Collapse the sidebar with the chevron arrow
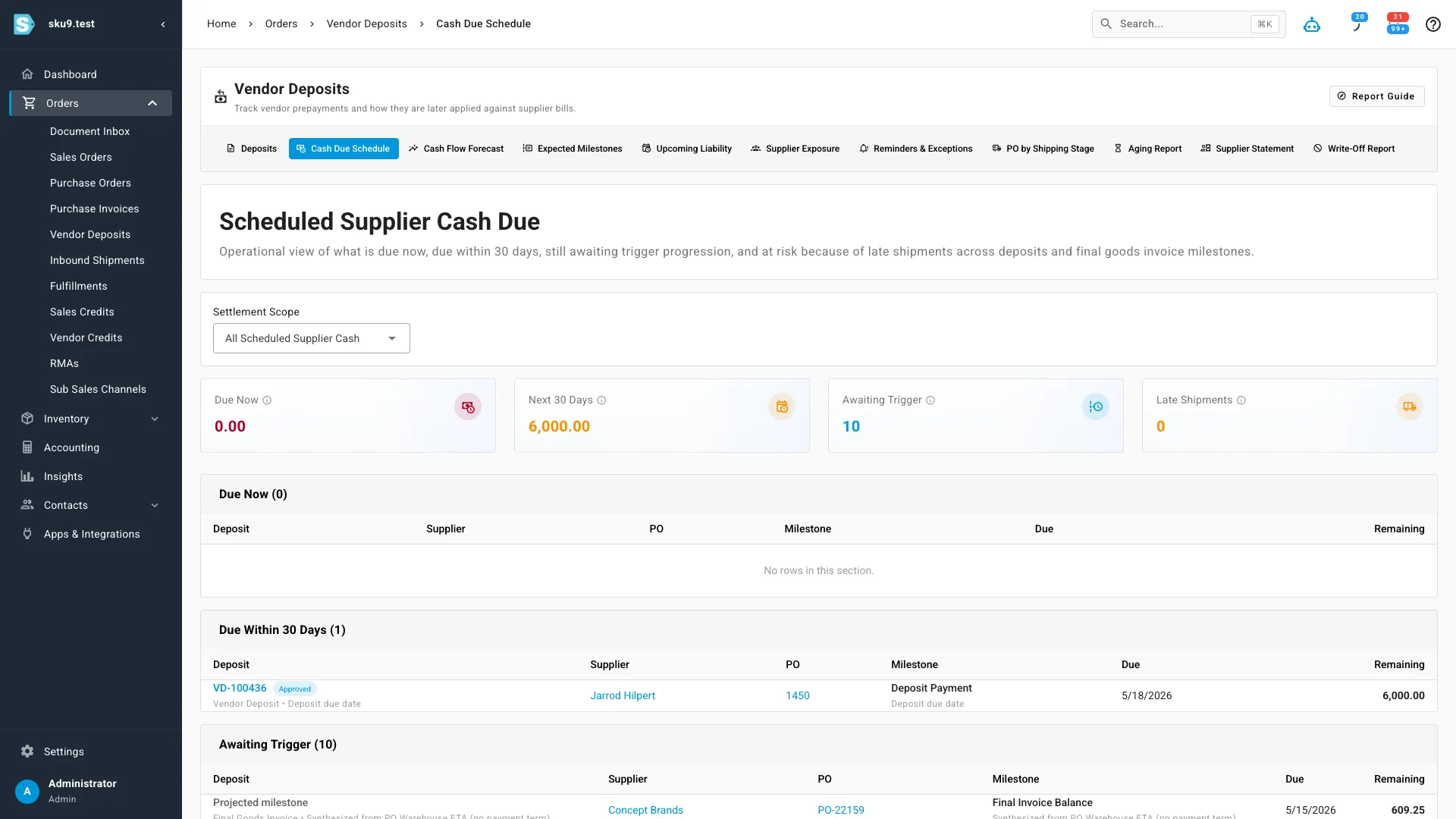This screenshot has width=1456, height=819. [163, 24]
